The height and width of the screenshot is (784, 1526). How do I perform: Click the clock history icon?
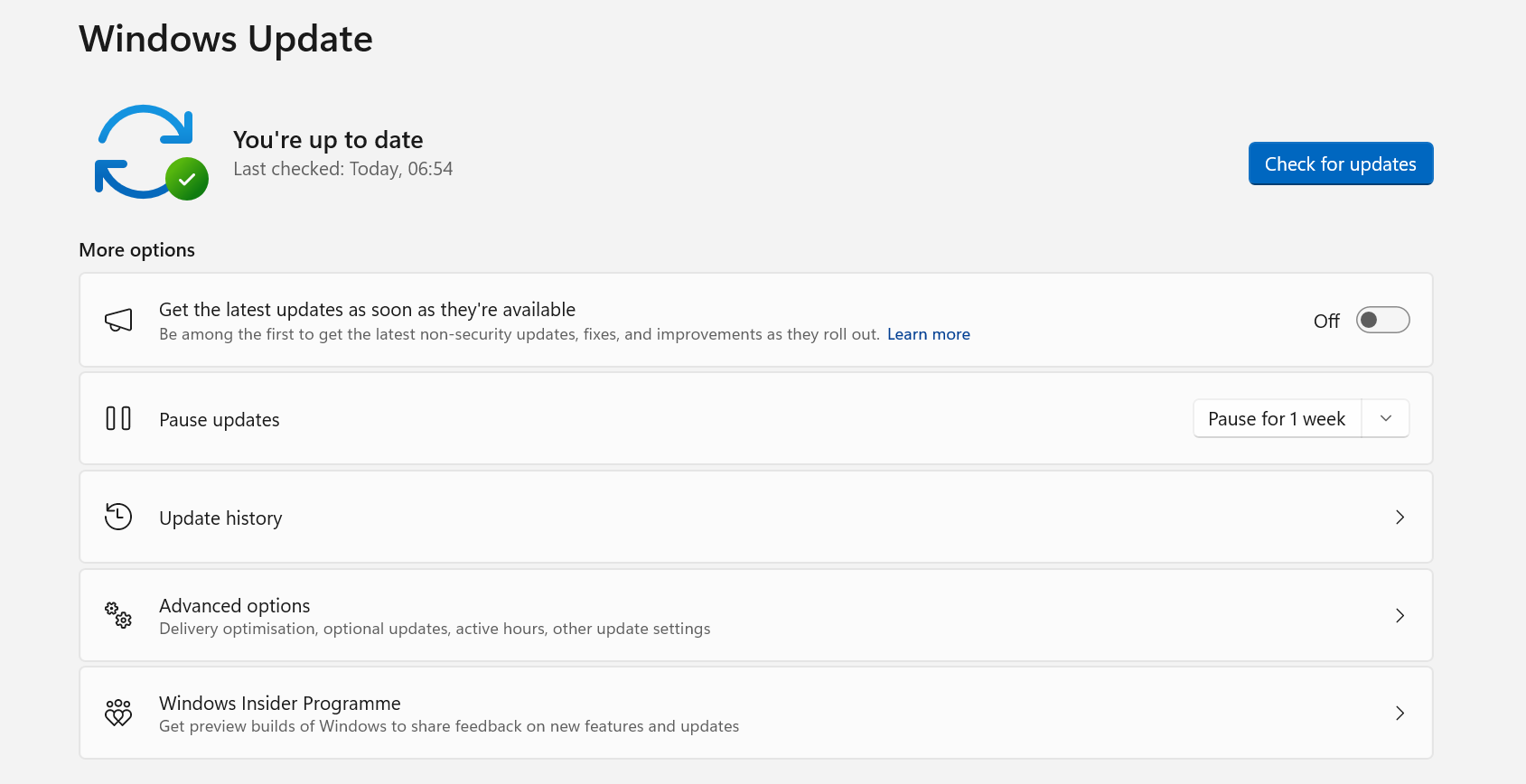click(x=118, y=517)
